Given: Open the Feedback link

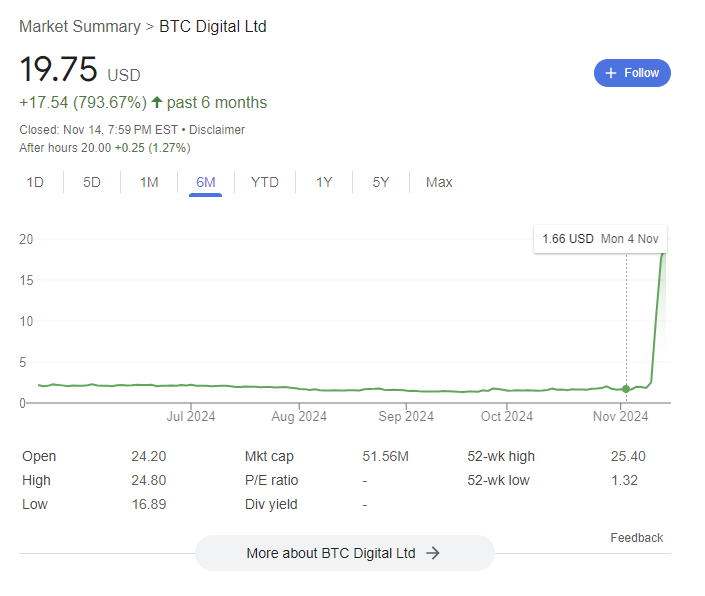Looking at the screenshot, I should pyautogui.click(x=637, y=538).
